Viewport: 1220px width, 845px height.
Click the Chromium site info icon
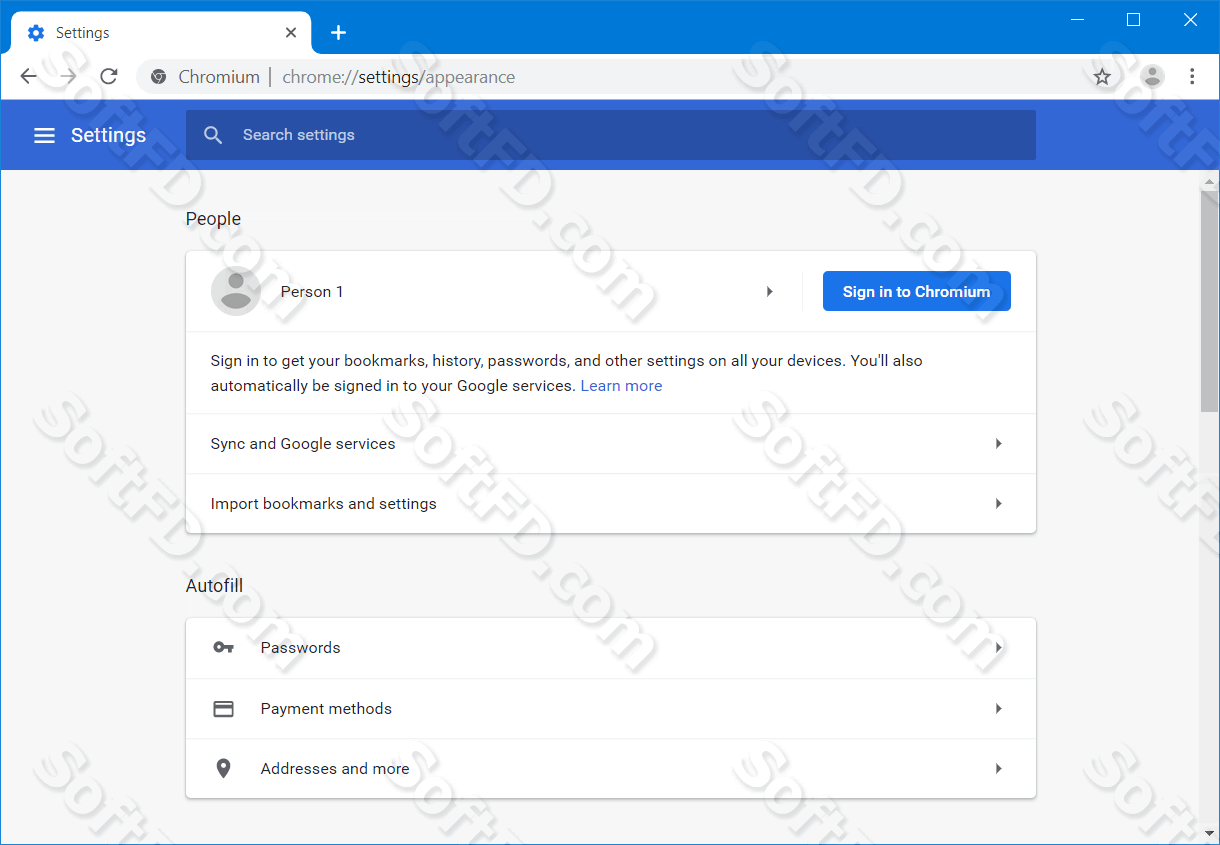point(158,77)
